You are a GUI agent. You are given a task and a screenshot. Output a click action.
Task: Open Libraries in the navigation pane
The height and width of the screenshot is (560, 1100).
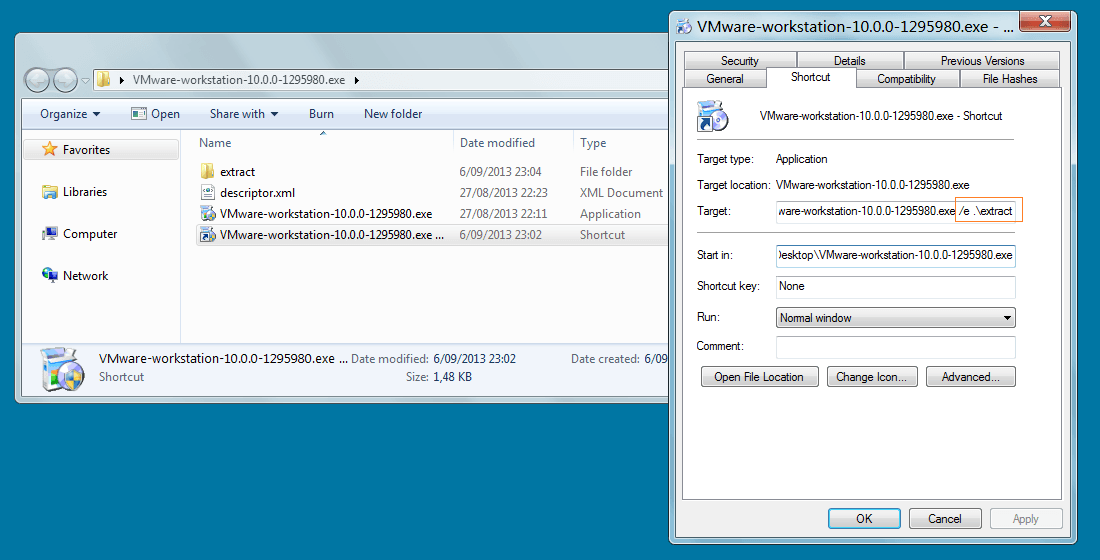pos(84,192)
